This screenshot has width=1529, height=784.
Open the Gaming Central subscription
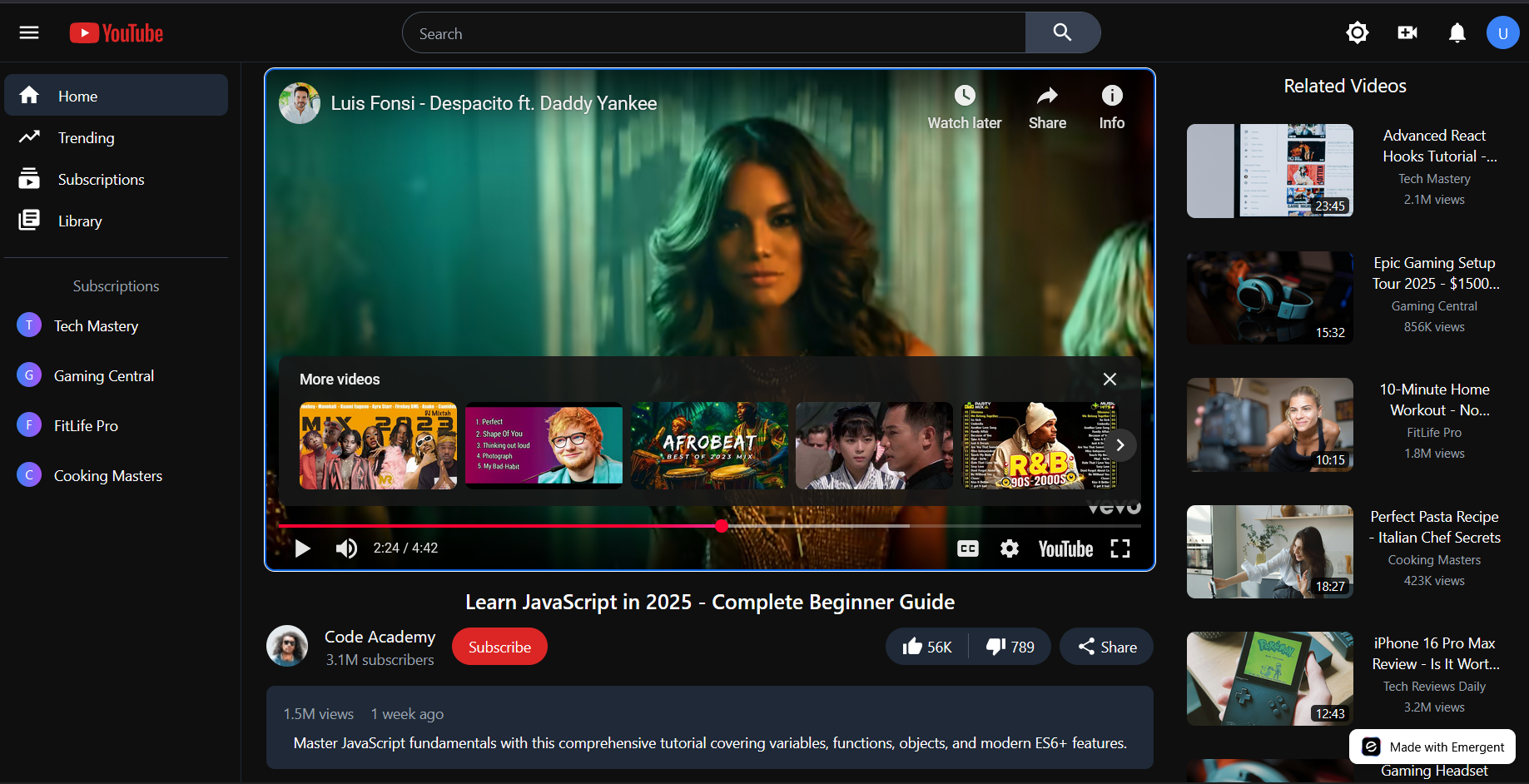(x=116, y=375)
